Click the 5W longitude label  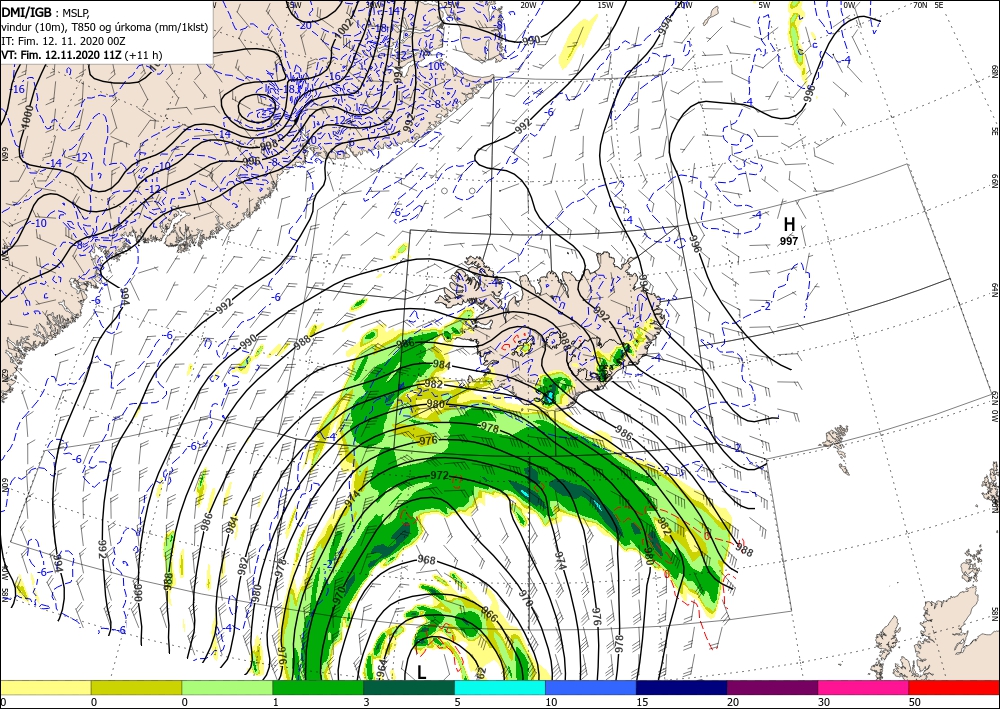(764, 5)
